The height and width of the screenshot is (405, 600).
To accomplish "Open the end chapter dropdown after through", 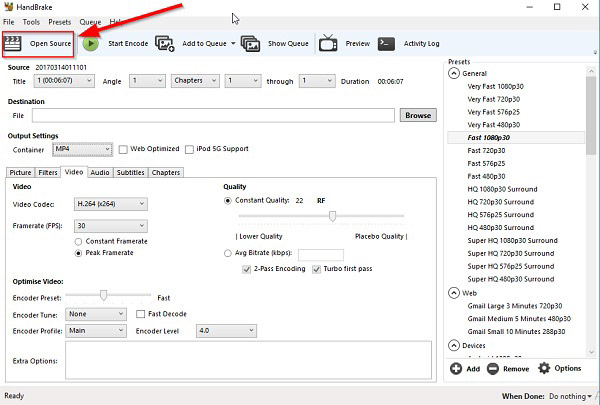I will 317,81.
